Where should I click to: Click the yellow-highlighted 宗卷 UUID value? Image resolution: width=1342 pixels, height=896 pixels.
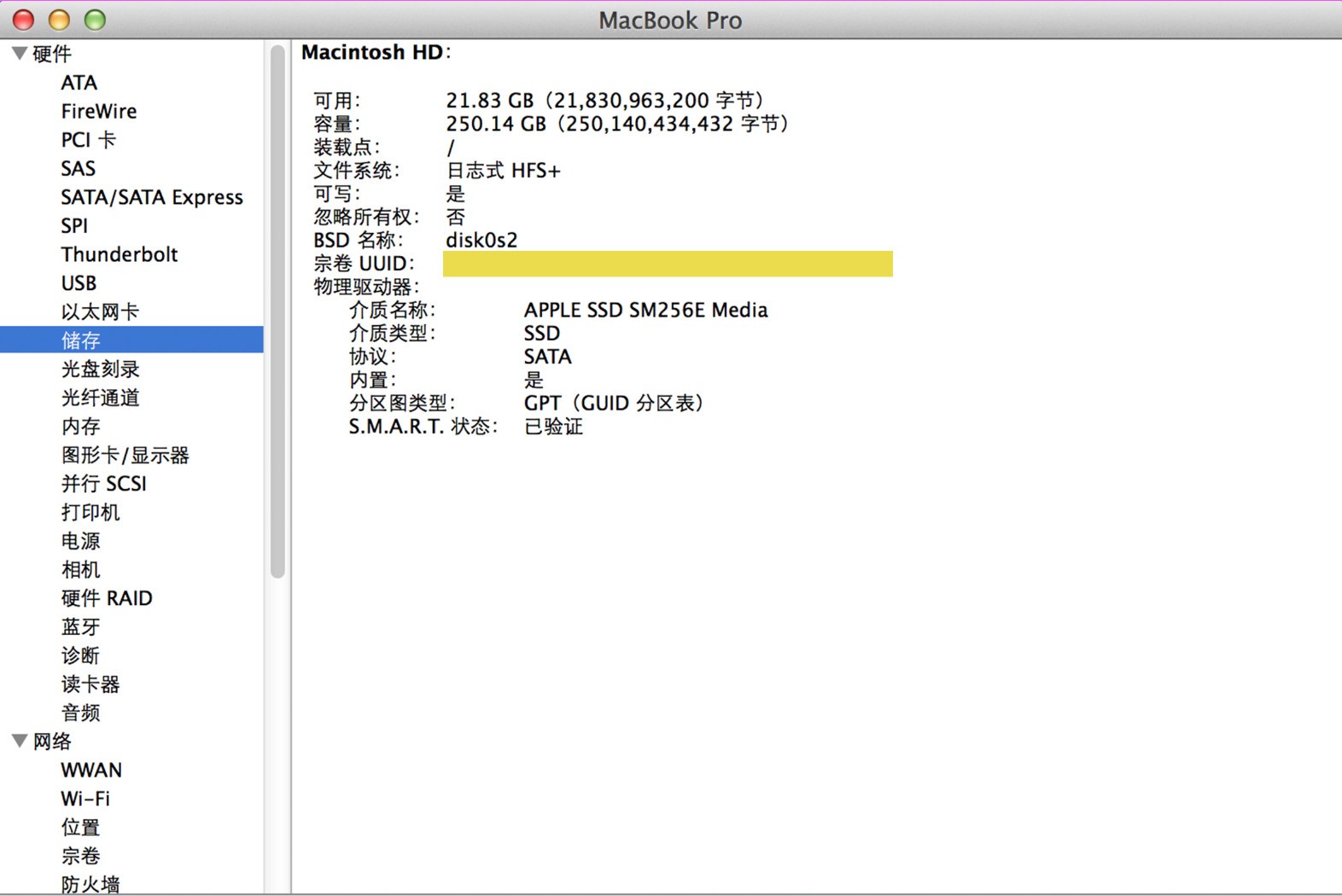[667, 264]
